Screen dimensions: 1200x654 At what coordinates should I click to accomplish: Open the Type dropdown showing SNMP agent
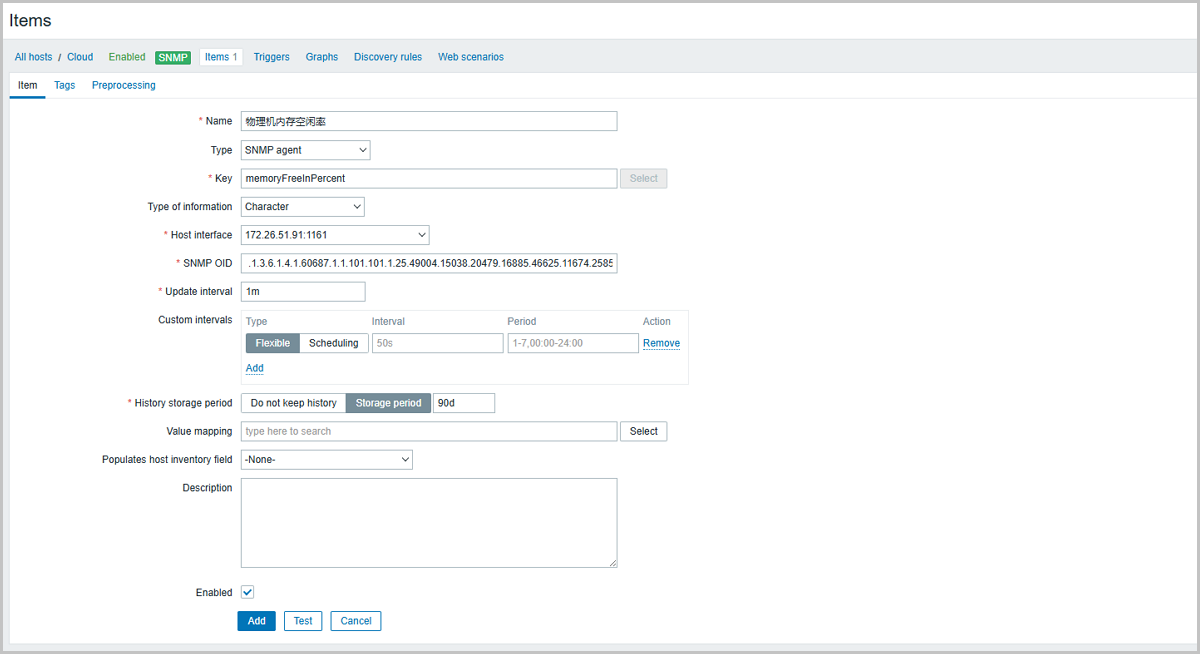click(305, 149)
